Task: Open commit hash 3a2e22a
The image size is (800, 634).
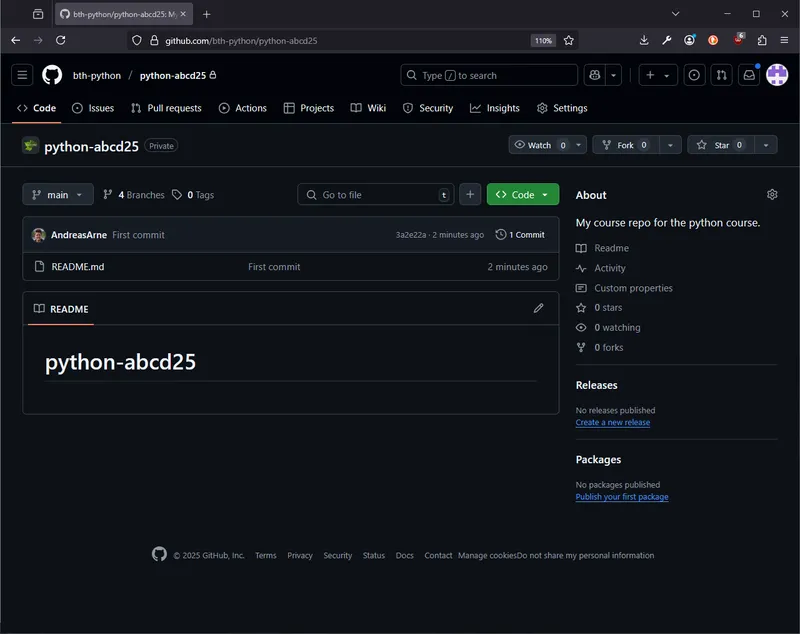Action: tap(411, 235)
